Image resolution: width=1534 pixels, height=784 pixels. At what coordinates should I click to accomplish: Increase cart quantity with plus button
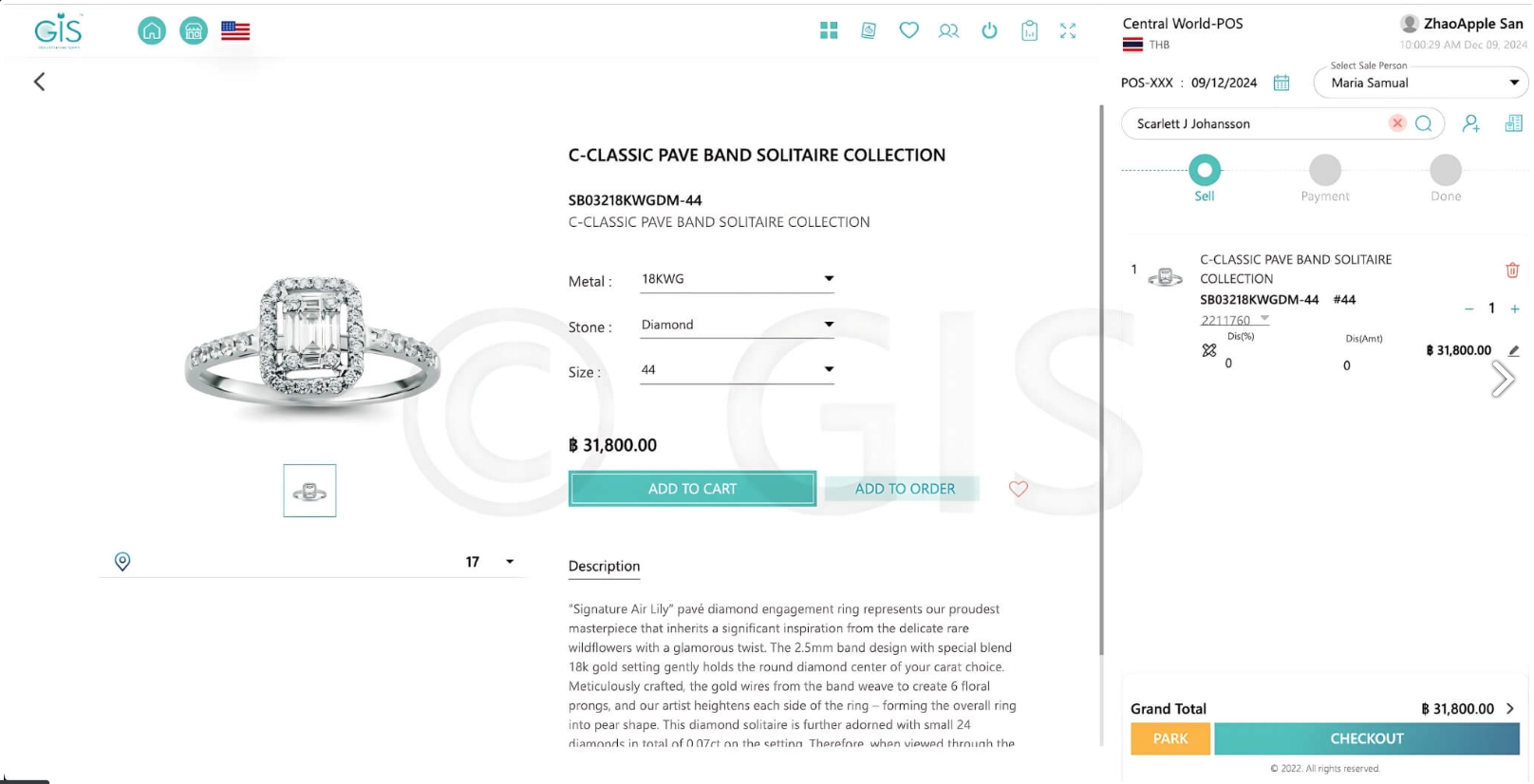(1515, 309)
